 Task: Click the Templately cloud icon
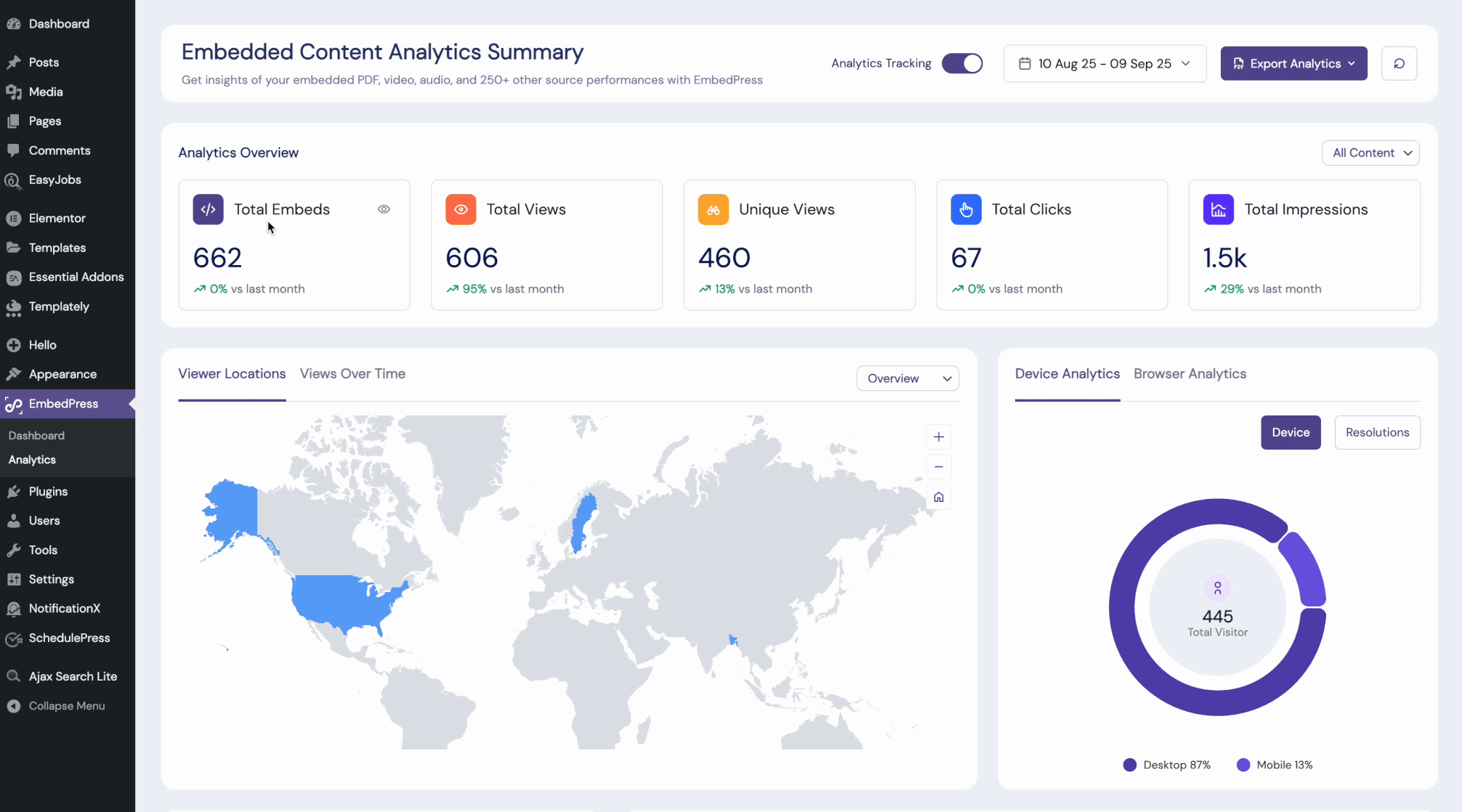pos(13,307)
